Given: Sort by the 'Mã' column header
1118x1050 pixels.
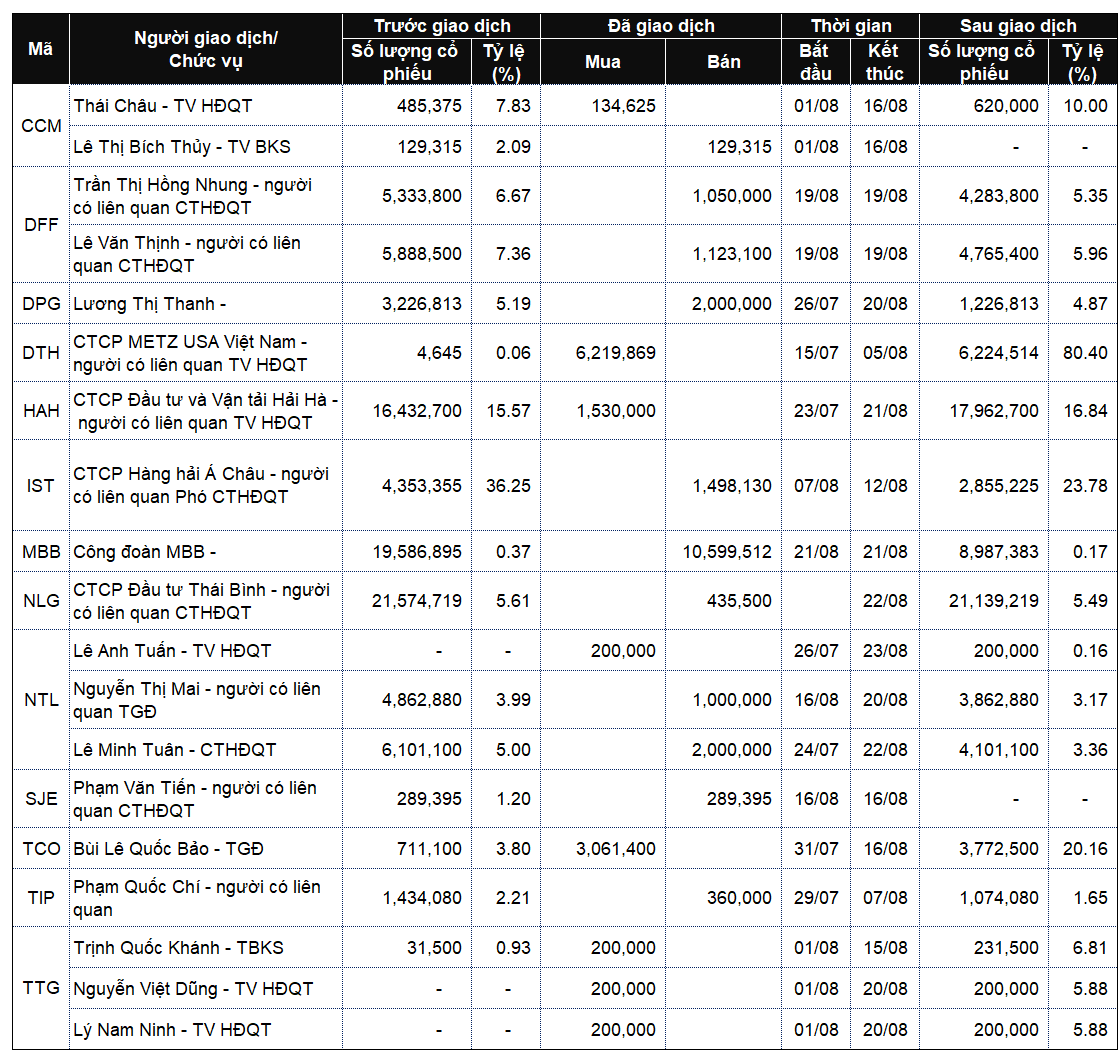Looking at the screenshot, I should [x=39, y=46].
